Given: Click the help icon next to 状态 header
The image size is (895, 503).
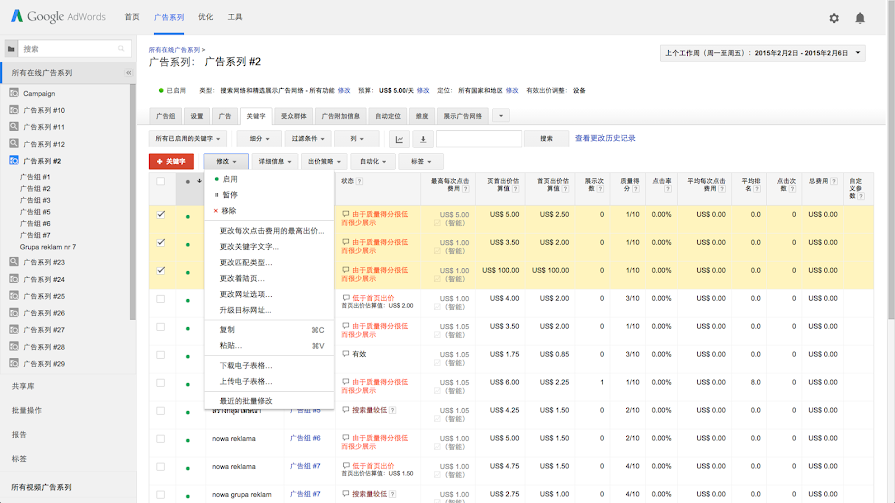Looking at the screenshot, I should pyautogui.click(x=359, y=181).
